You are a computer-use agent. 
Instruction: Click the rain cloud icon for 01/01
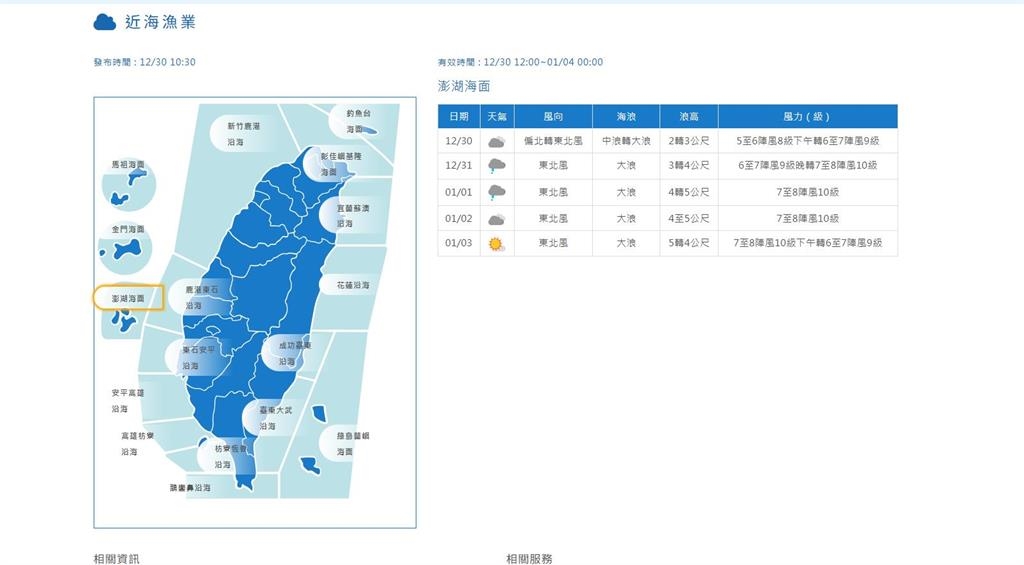pos(496,192)
